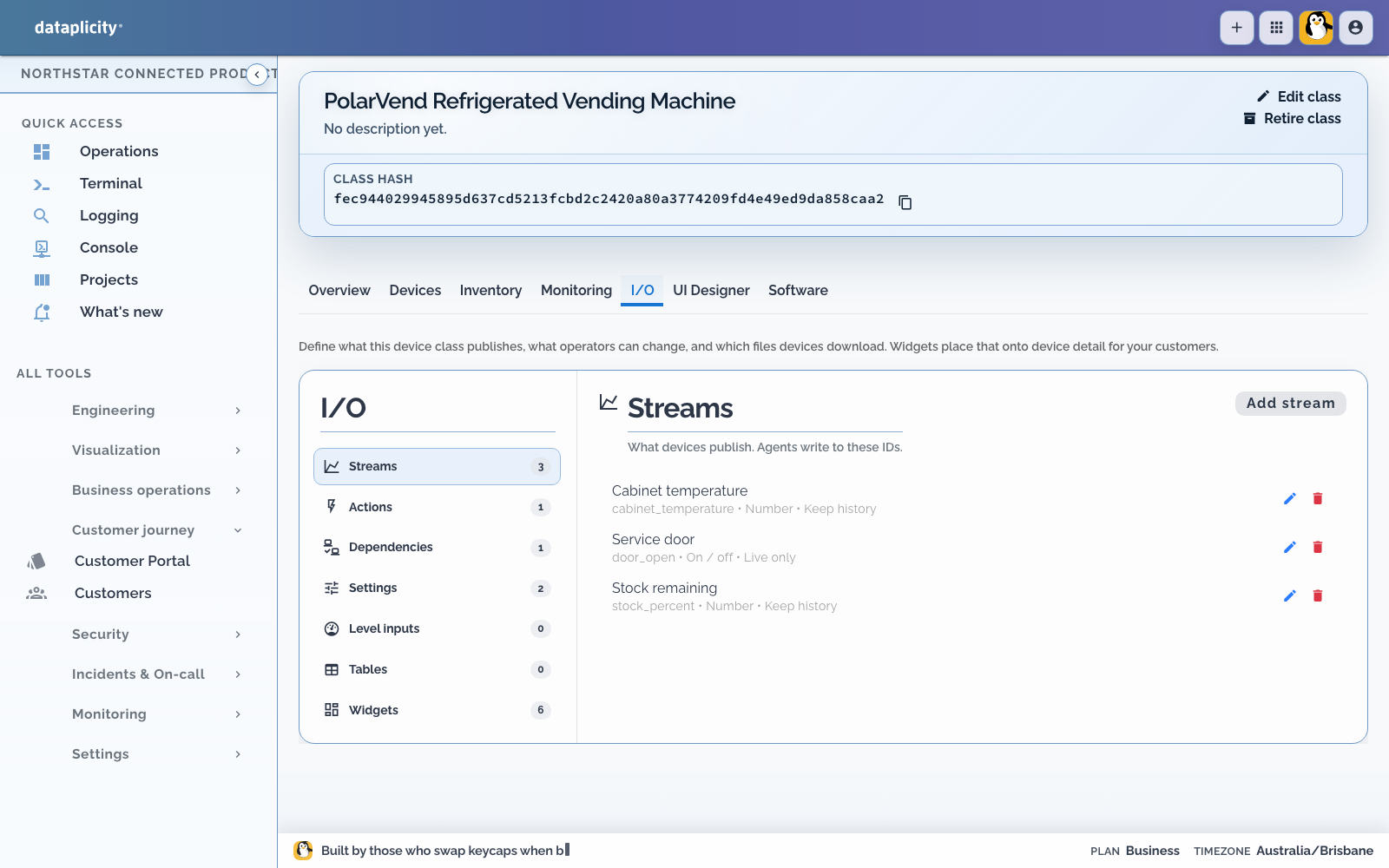Viewport: 1389px width, 868px height.
Task: Switch to the Software tab
Action: 798,291
